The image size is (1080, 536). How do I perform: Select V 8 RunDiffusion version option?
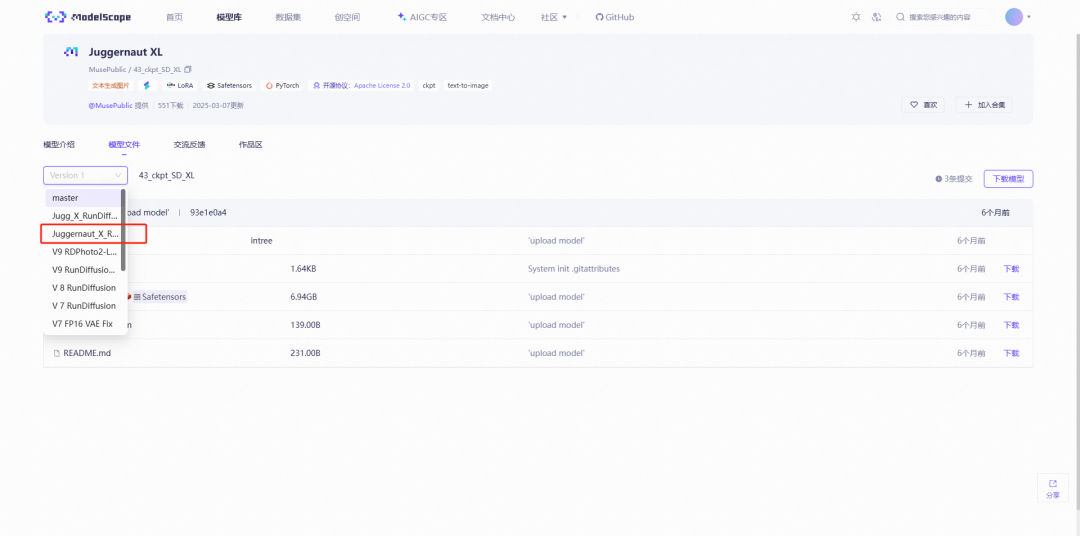click(83, 288)
